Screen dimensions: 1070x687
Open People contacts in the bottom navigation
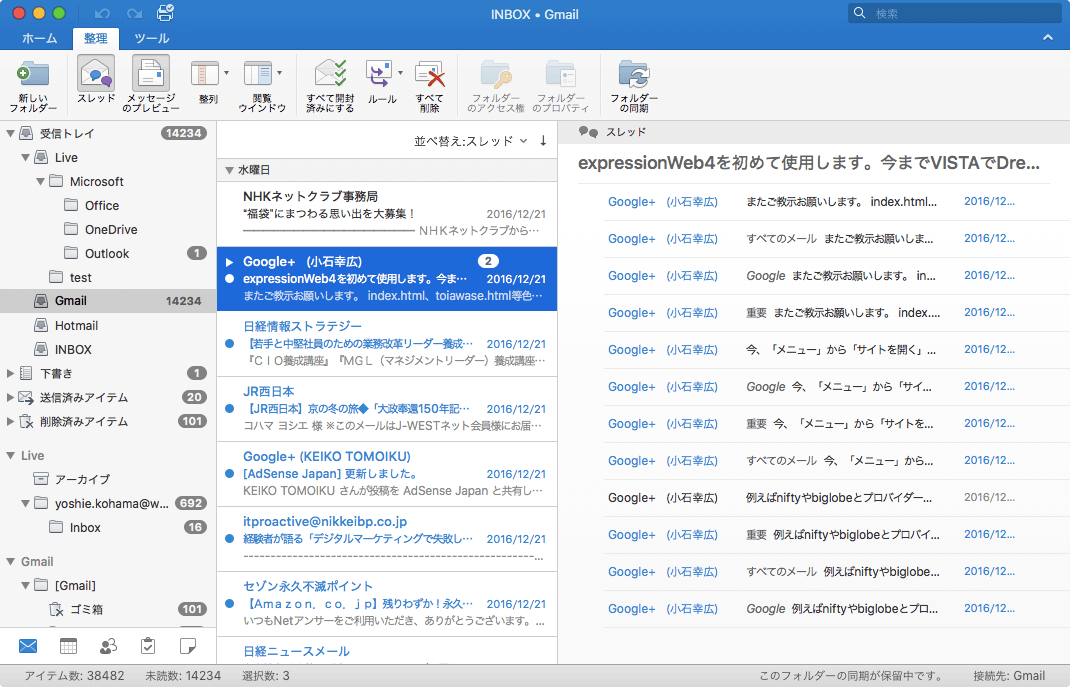pos(108,646)
